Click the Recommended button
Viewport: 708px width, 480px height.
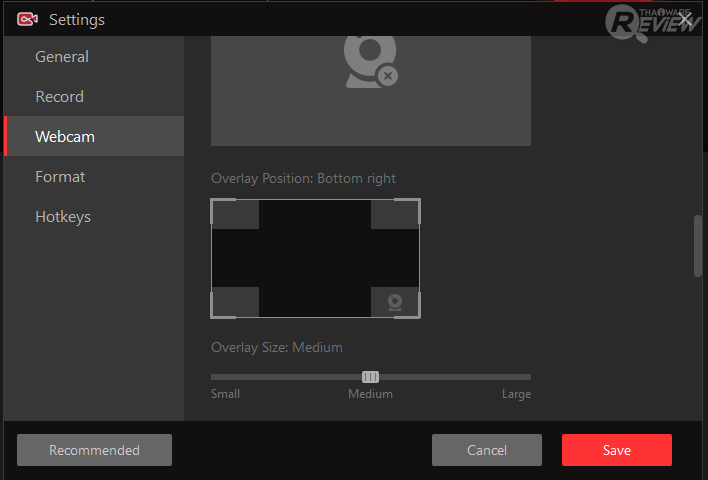[x=94, y=450]
